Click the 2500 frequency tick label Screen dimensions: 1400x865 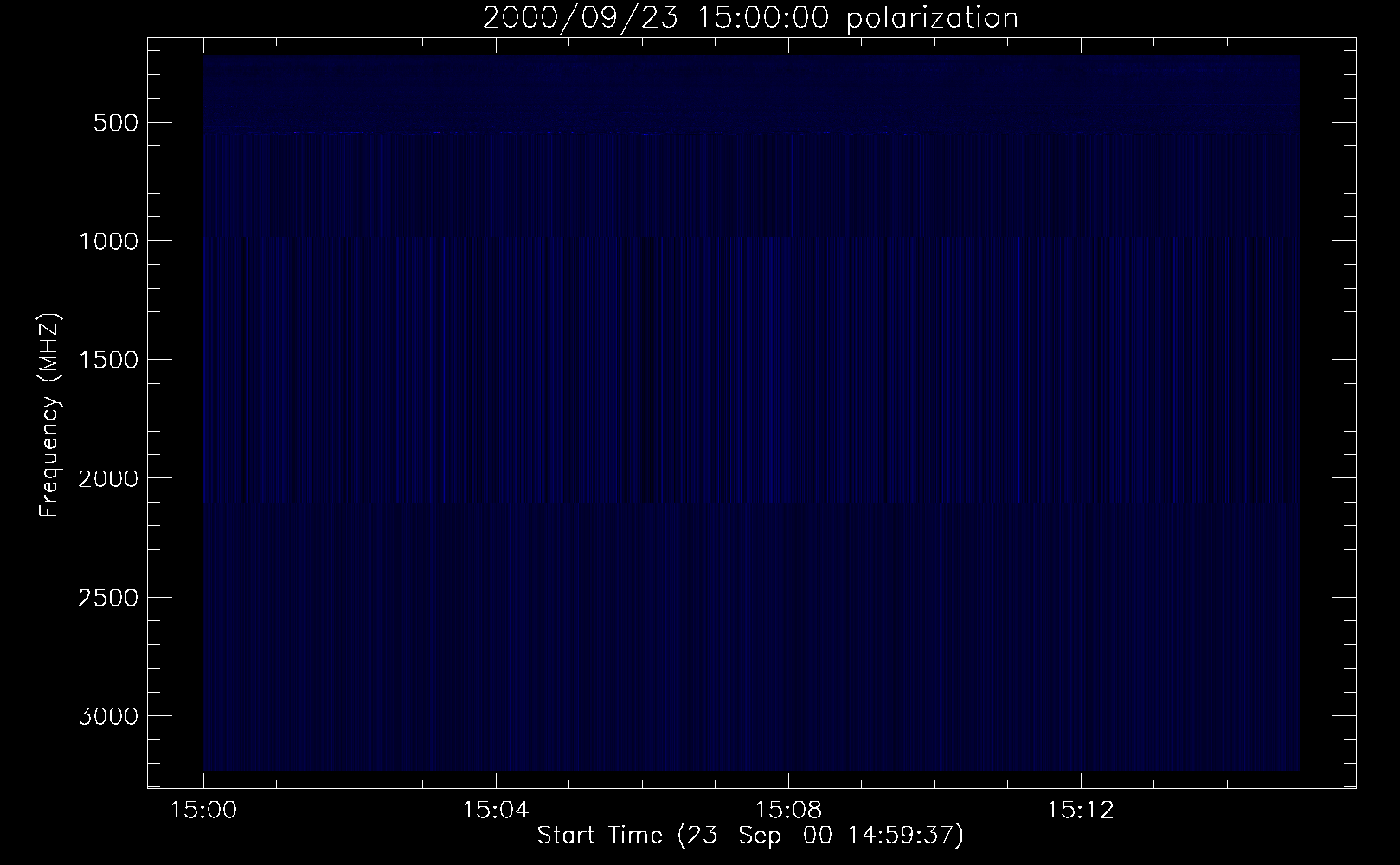(x=108, y=598)
